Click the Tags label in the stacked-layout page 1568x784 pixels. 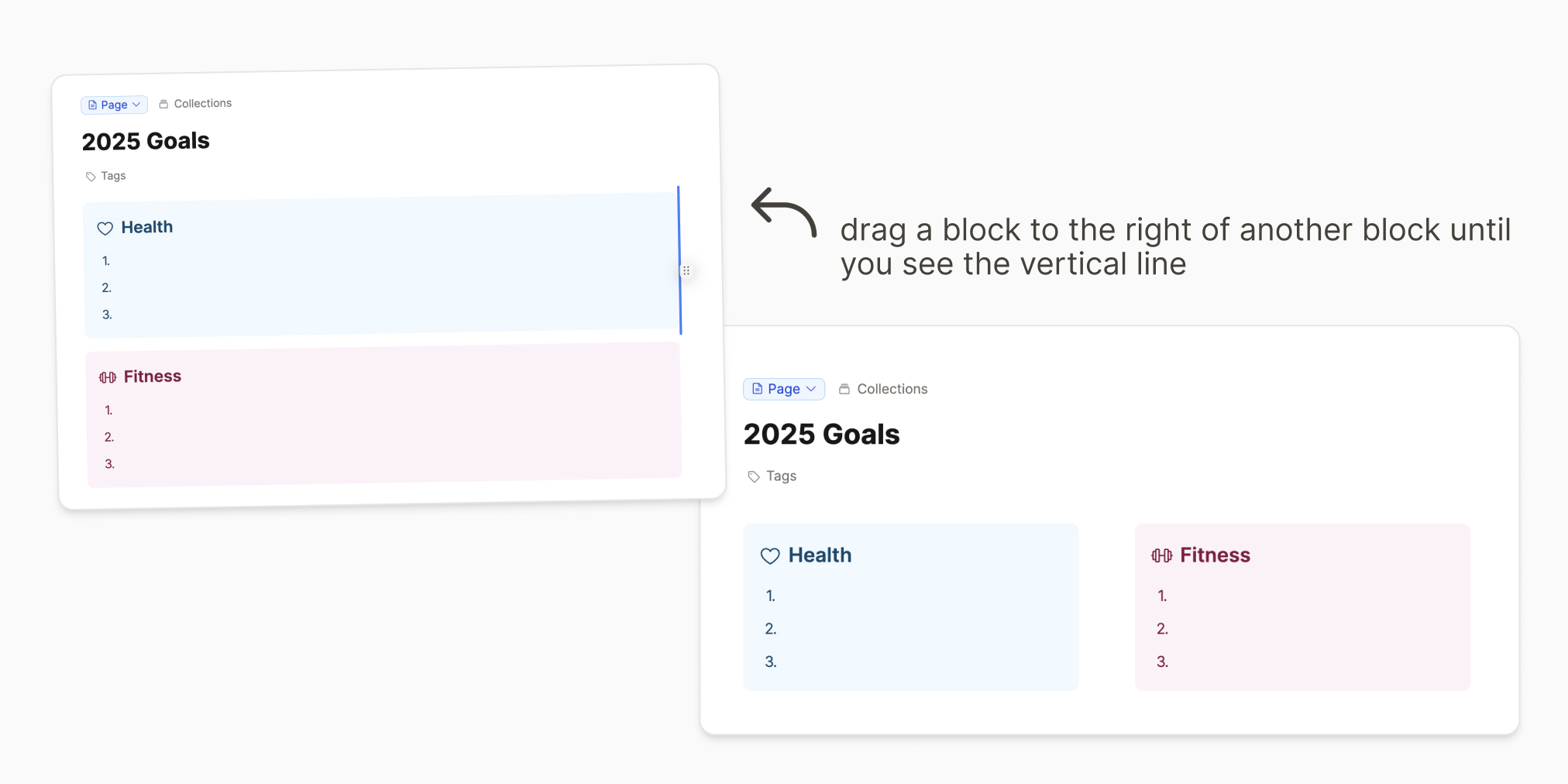pyautogui.click(x=113, y=176)
